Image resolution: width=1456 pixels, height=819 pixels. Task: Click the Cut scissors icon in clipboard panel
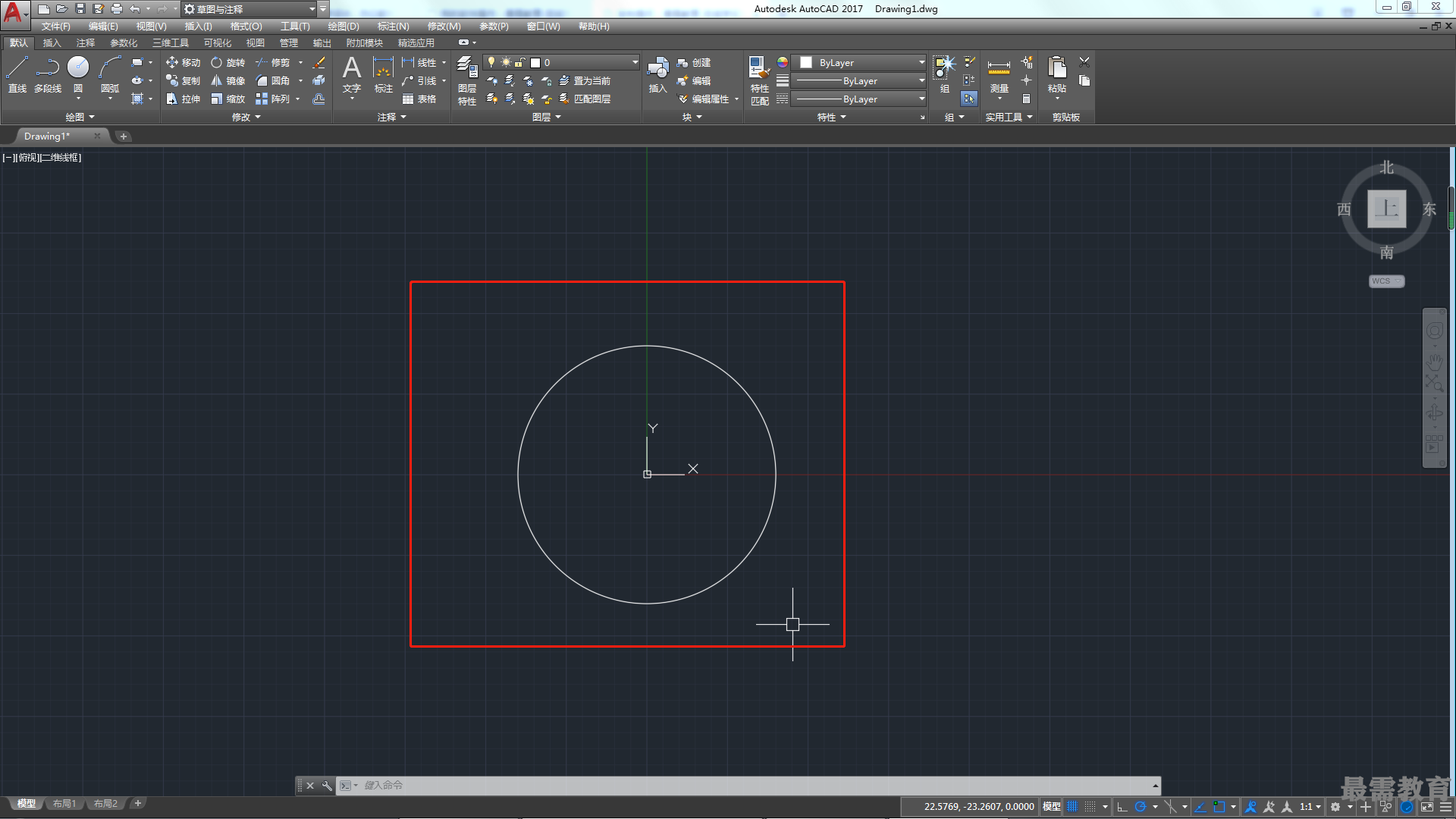1084,62
